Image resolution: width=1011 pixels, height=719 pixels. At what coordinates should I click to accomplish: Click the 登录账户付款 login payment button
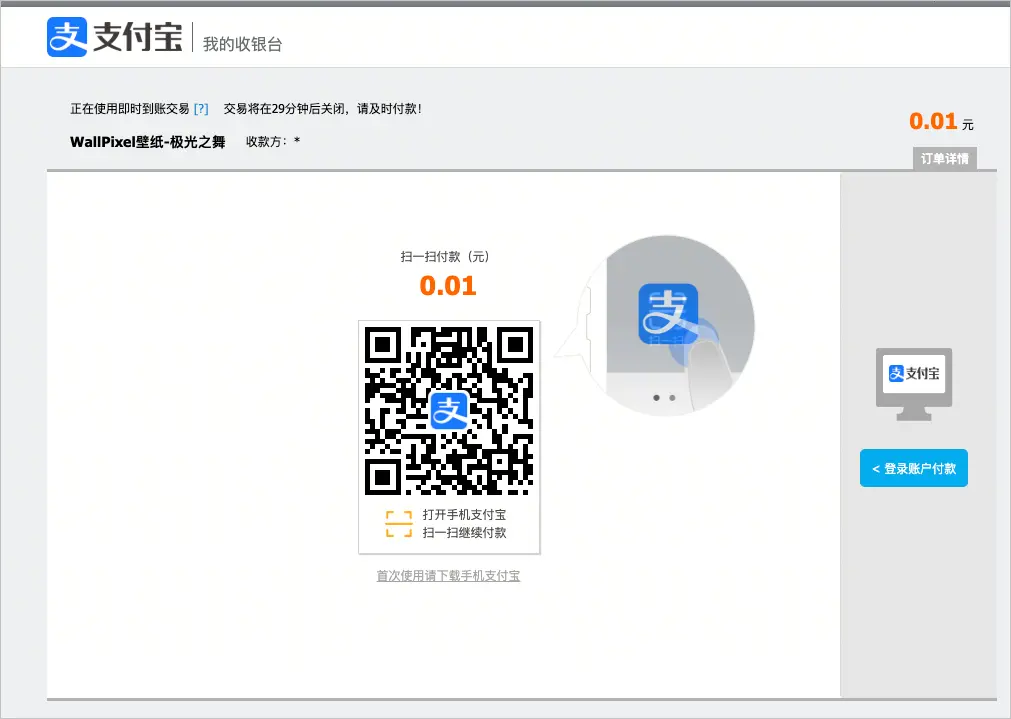914,468
